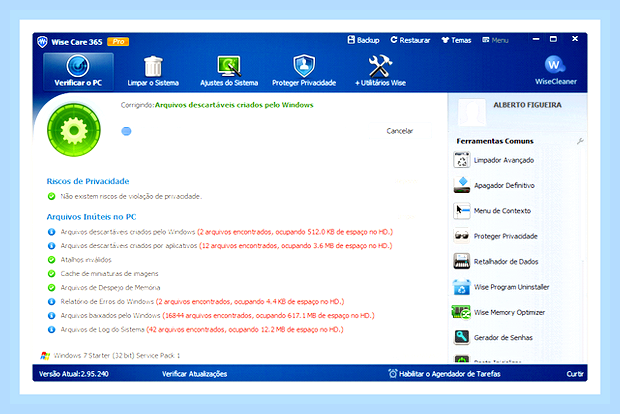620x414 pixels.
Task: Open Gerador de Senhas tool
Action: click(x=493, y=337)
